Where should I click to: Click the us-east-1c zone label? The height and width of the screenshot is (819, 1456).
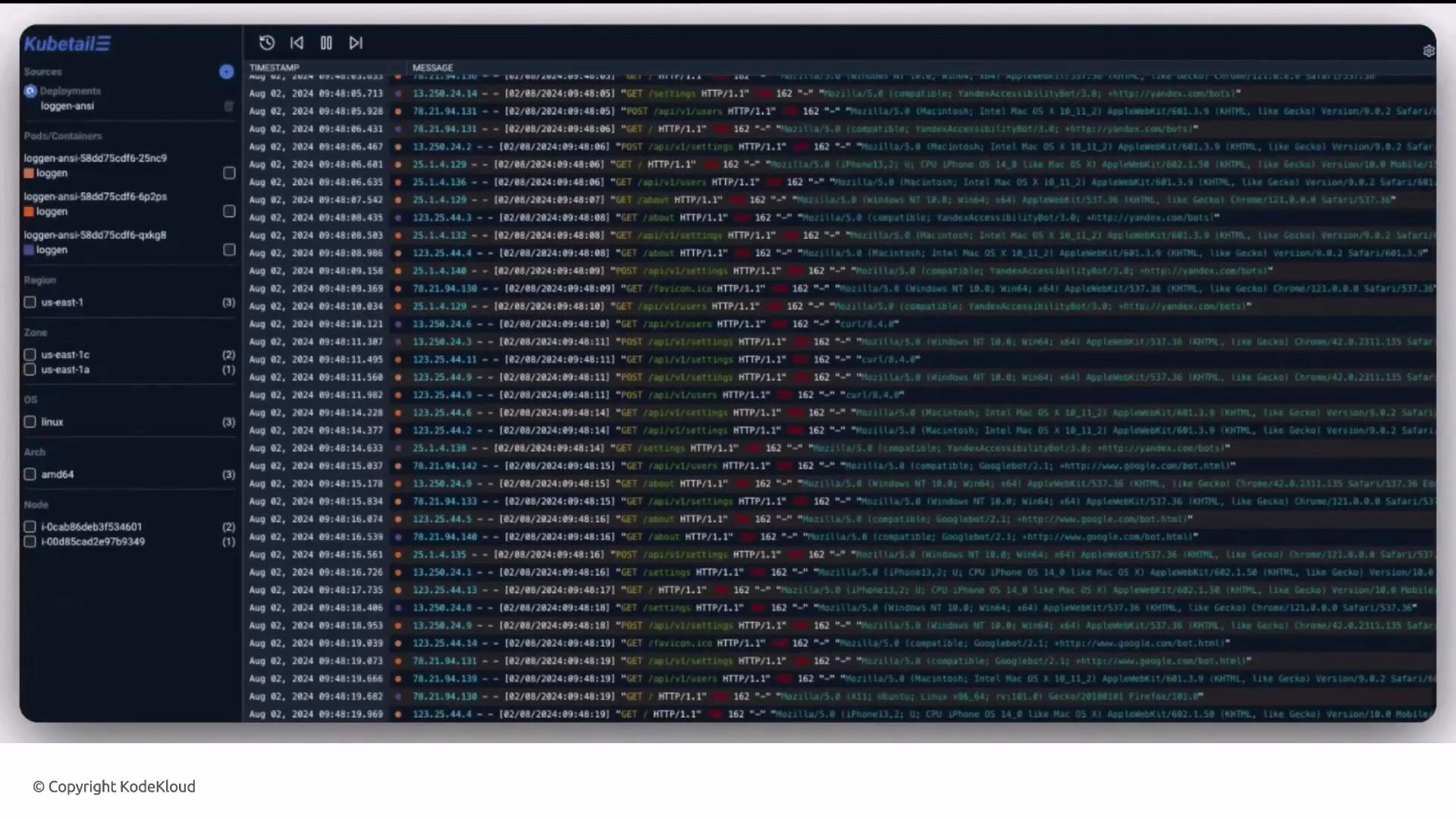65,355
